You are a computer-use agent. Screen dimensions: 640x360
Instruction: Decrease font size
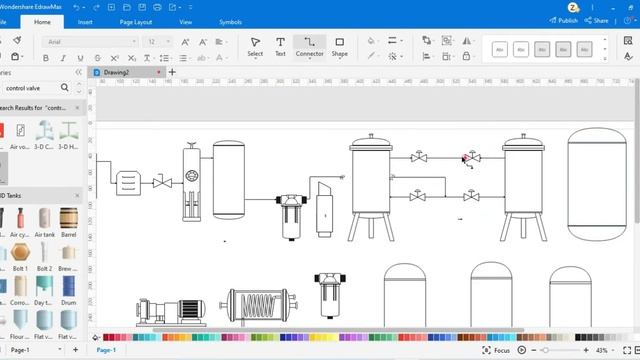tap(202, 42)
